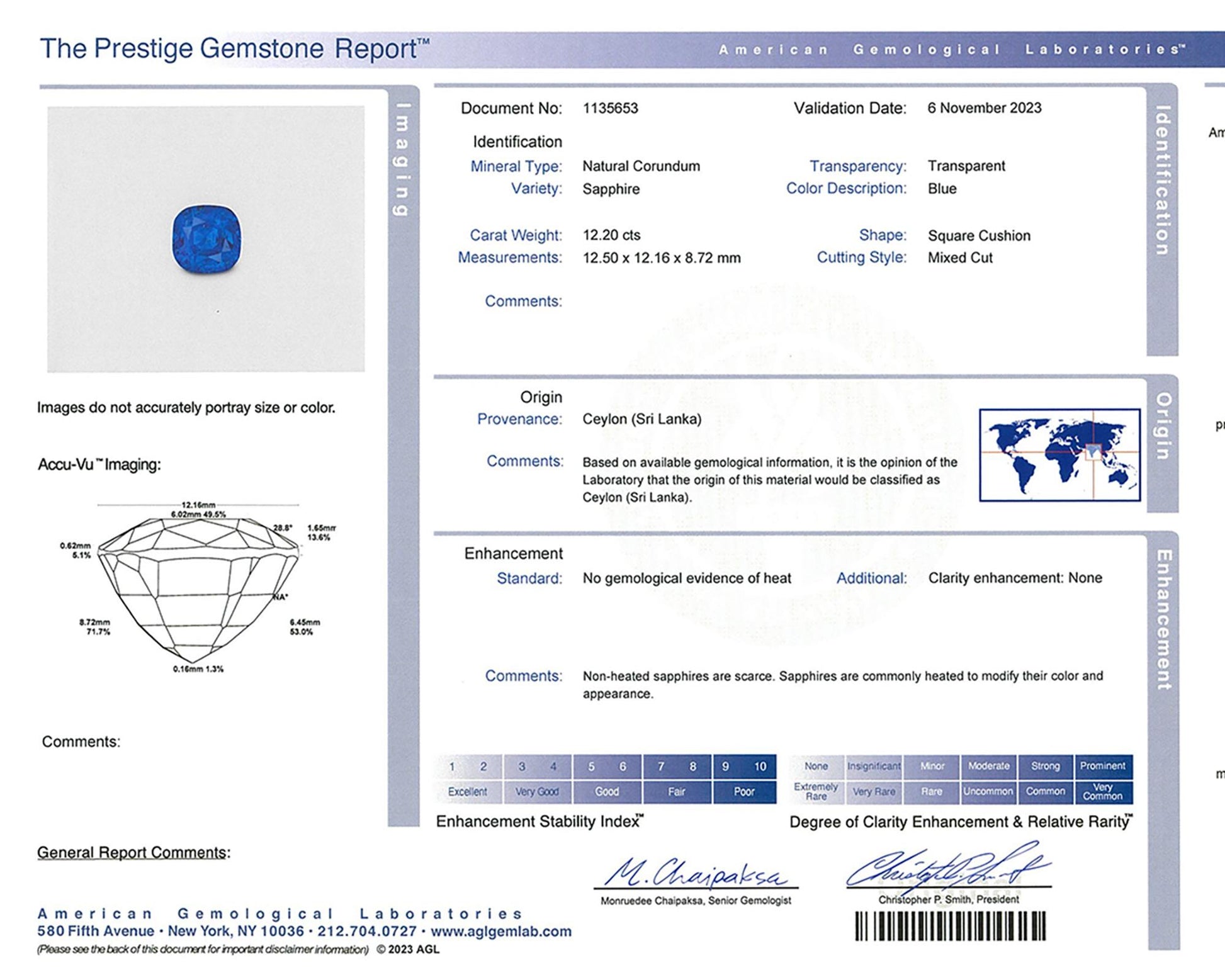Click the Ceylon (Sri Lanka) provenance value
1225x980 pixels.
pyautogui.click(x=641, y=419)
